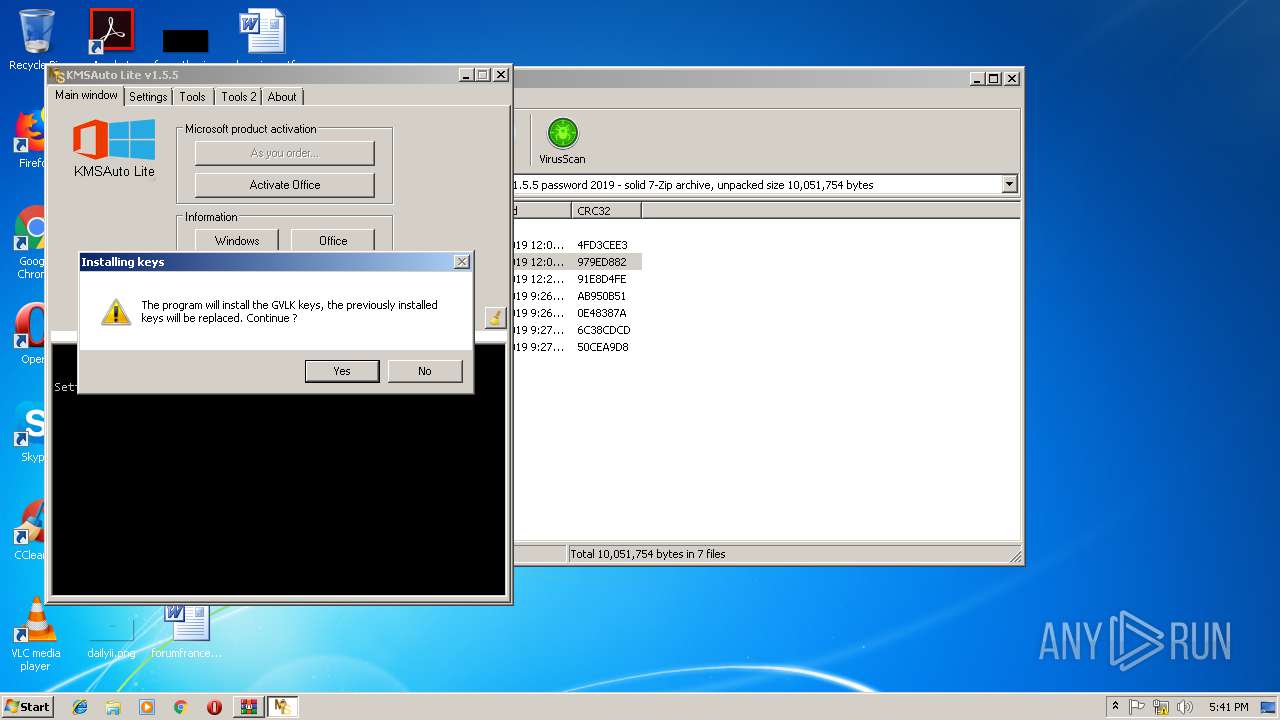Screen dimensions: 1280x720
Task: Minimize the KMSAuto Lite window
Action: [466, 75]
